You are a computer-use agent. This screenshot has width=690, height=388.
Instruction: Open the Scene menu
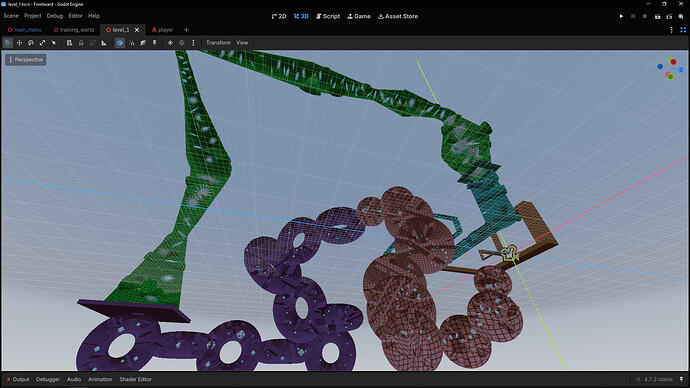[11, 16]
